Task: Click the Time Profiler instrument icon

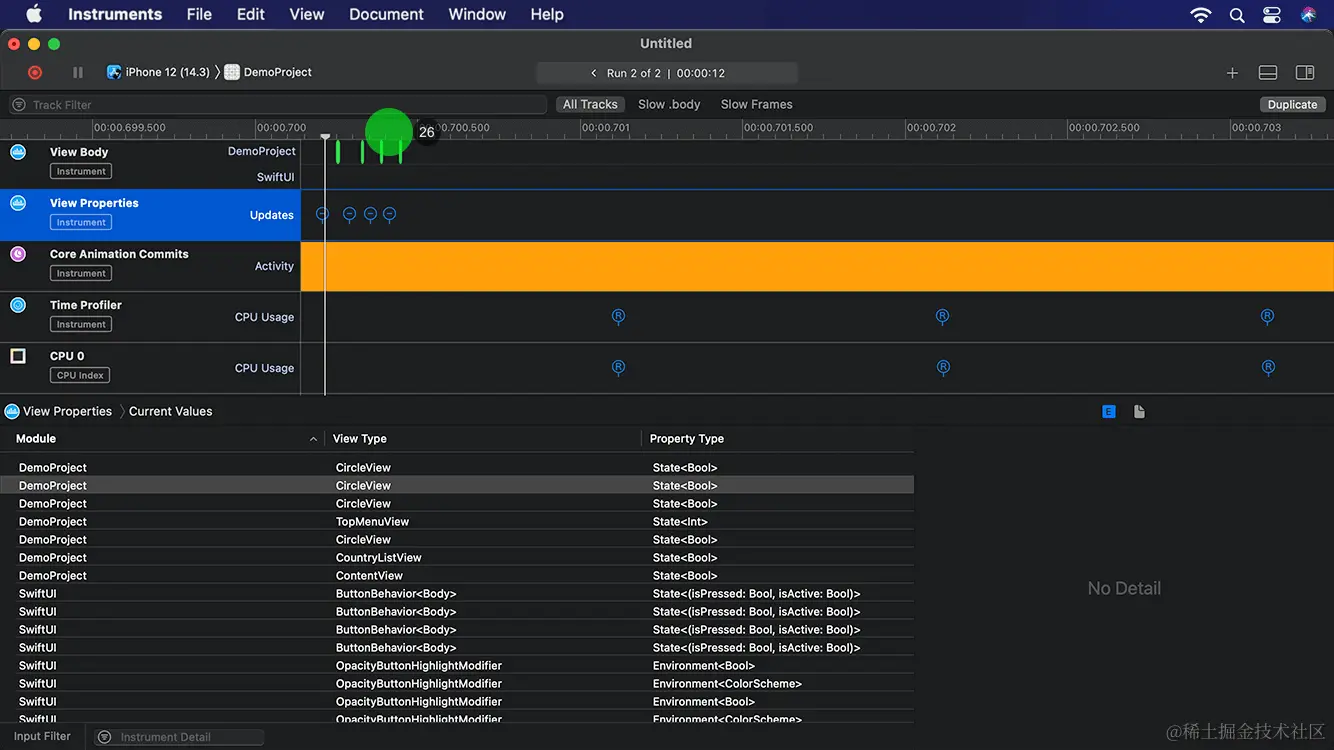Action: tap(18, 305)
